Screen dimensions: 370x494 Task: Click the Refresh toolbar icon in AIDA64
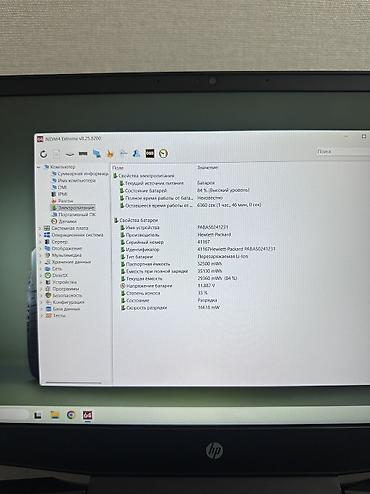click(44, 154)
